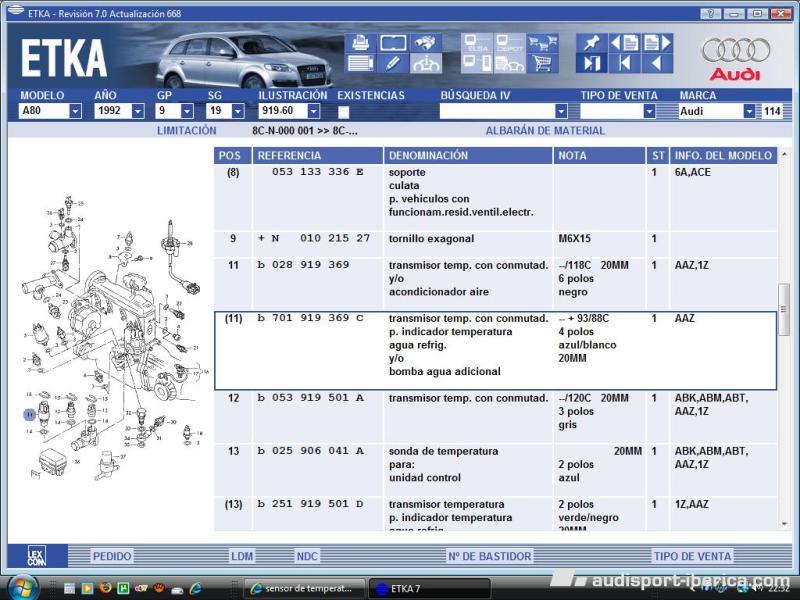Click the printer icon in toolbar
Screen dimensions: 800x600
(360, 43)
